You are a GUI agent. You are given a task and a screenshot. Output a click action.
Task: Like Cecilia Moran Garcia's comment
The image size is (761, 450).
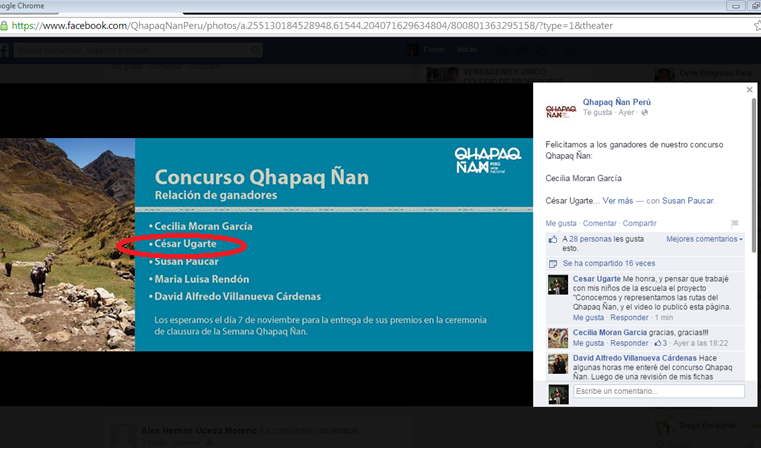point(588,343)
